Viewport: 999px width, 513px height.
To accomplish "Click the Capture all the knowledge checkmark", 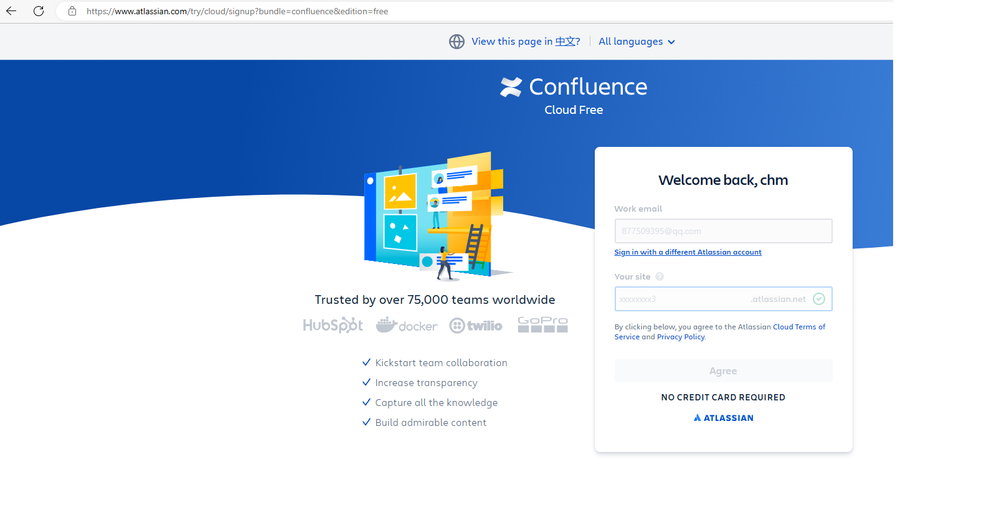I will click(x=366, y=402).
